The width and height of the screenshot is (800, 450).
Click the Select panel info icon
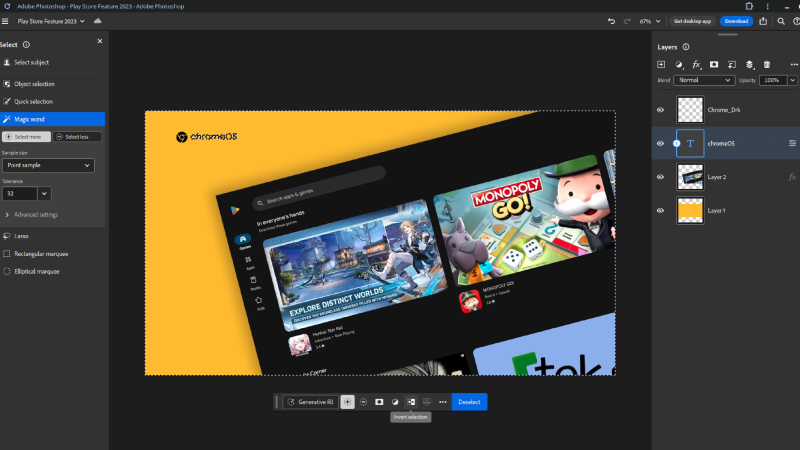click(27, 45)
